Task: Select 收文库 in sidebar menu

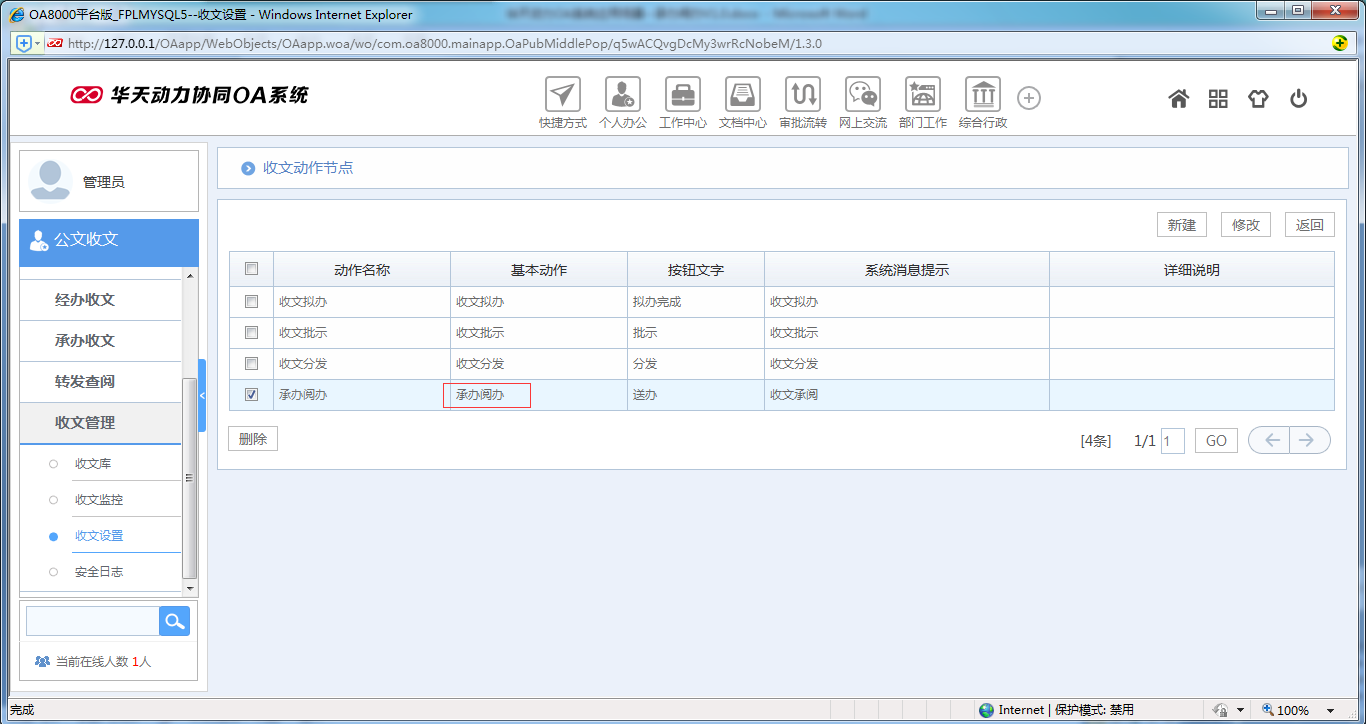Action: click(x=99, y=464)
